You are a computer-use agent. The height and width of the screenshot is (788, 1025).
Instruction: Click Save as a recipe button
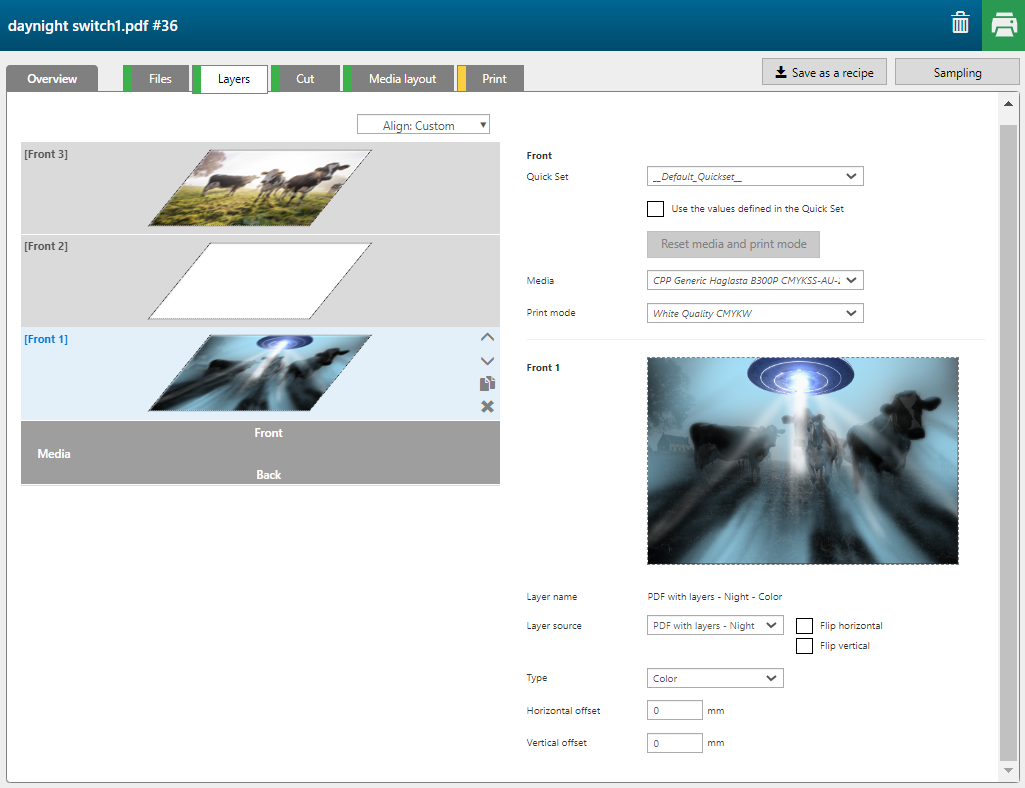click(824, 72)
